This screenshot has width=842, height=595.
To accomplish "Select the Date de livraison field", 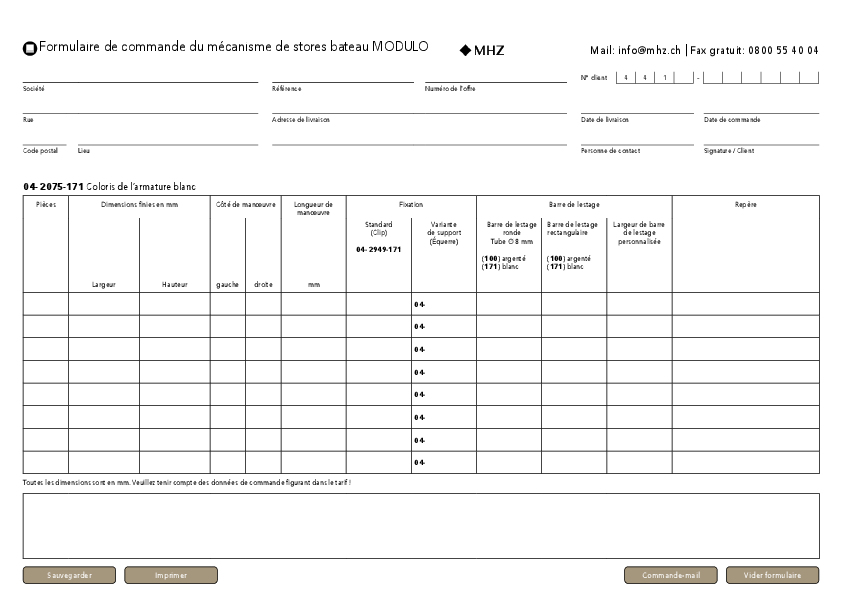I will pos(637,107).
